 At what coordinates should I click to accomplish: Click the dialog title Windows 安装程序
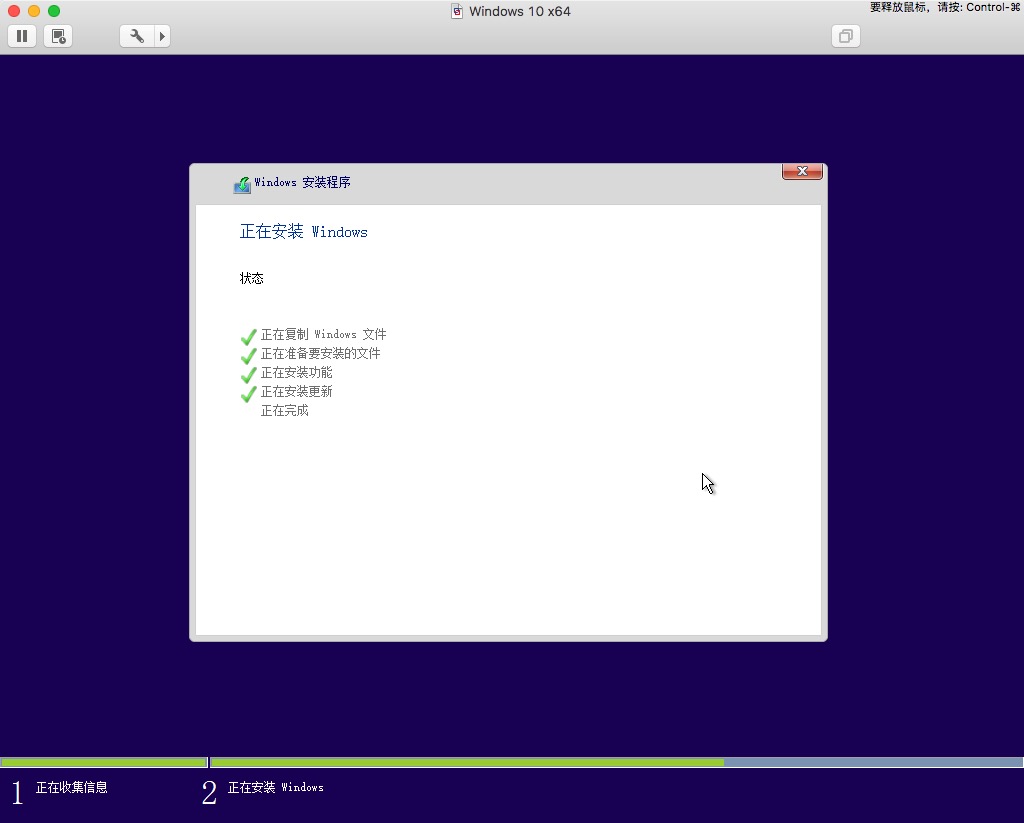[x=302, y=182]
